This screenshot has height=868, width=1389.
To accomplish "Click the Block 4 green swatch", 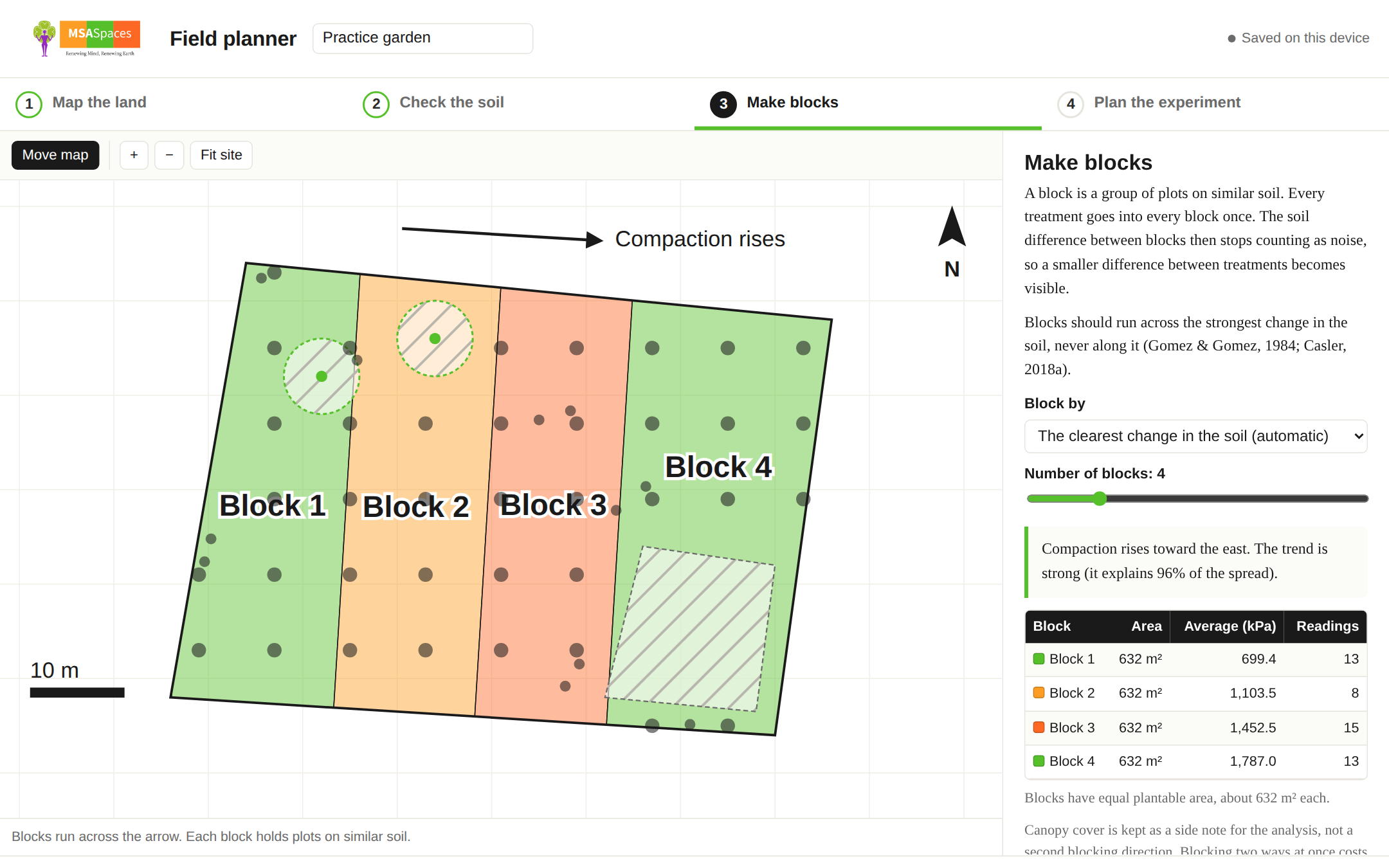I will 1039,761.
